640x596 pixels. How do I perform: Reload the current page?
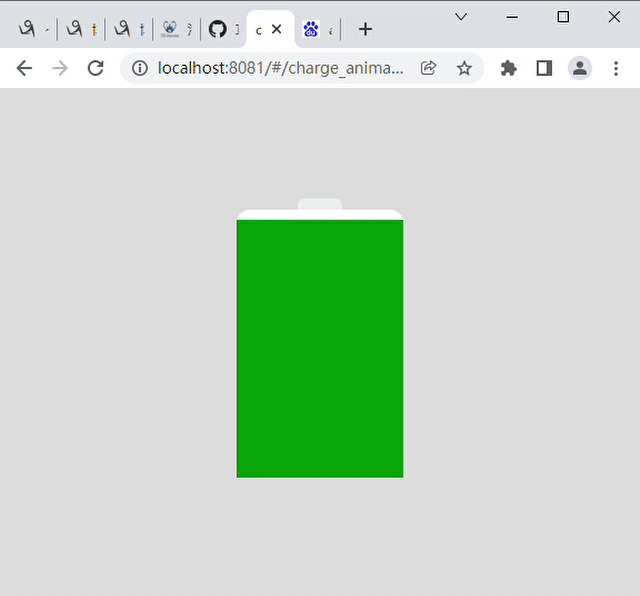96,68
